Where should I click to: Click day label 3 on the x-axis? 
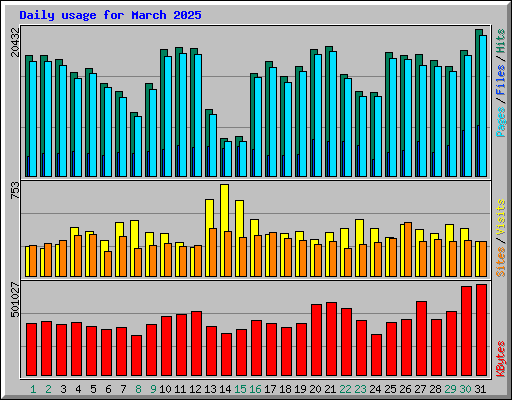(63, 389)
